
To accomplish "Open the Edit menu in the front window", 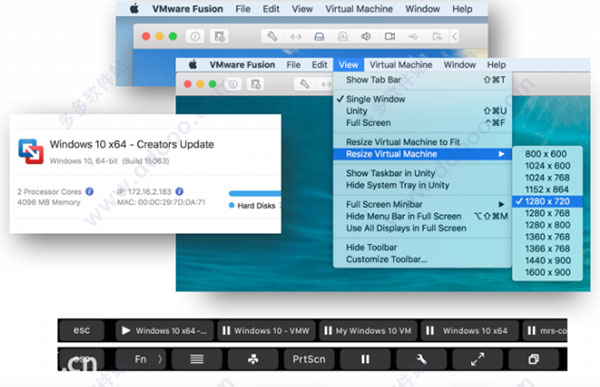I will tap(319, 65).
